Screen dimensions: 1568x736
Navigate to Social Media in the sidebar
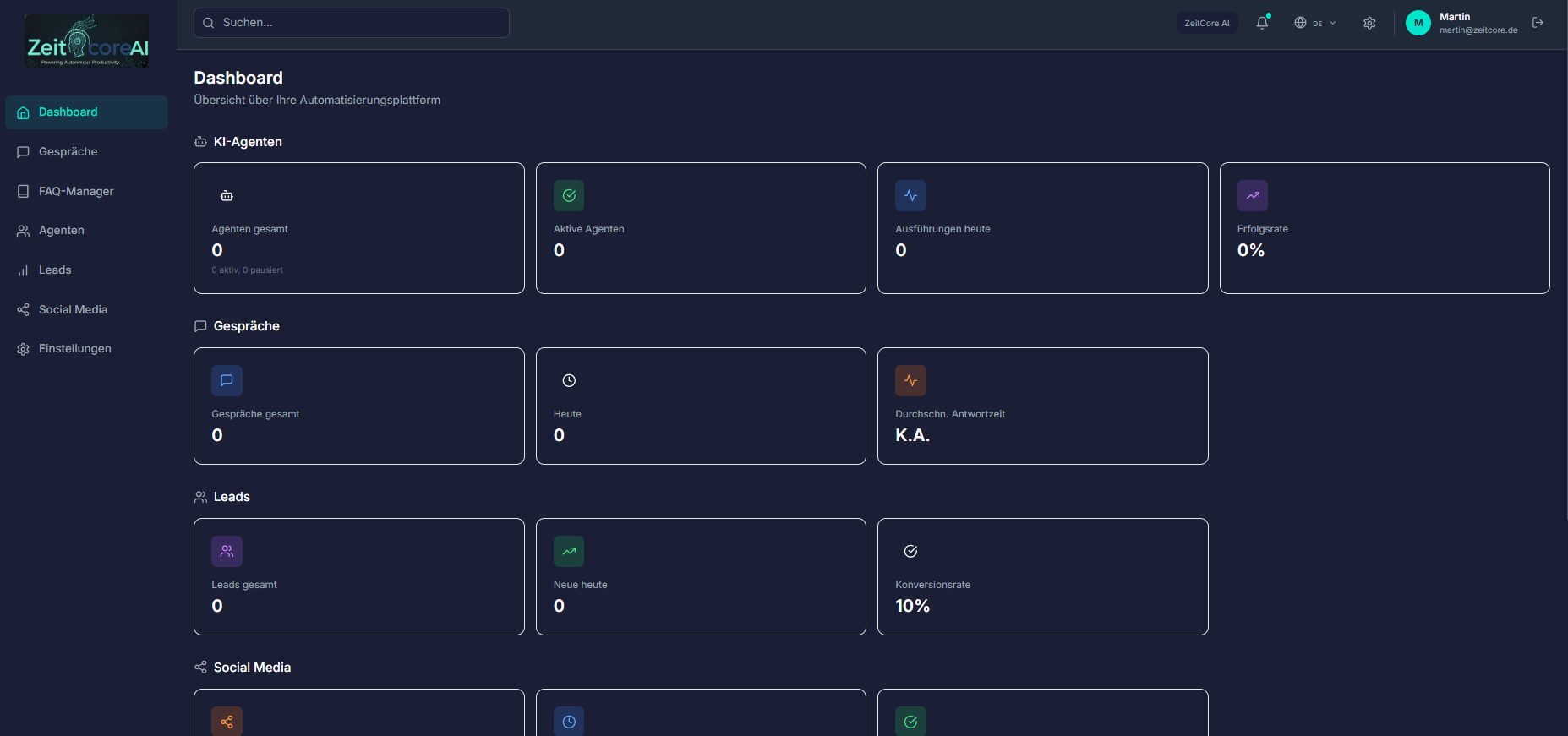coord(73,310)
